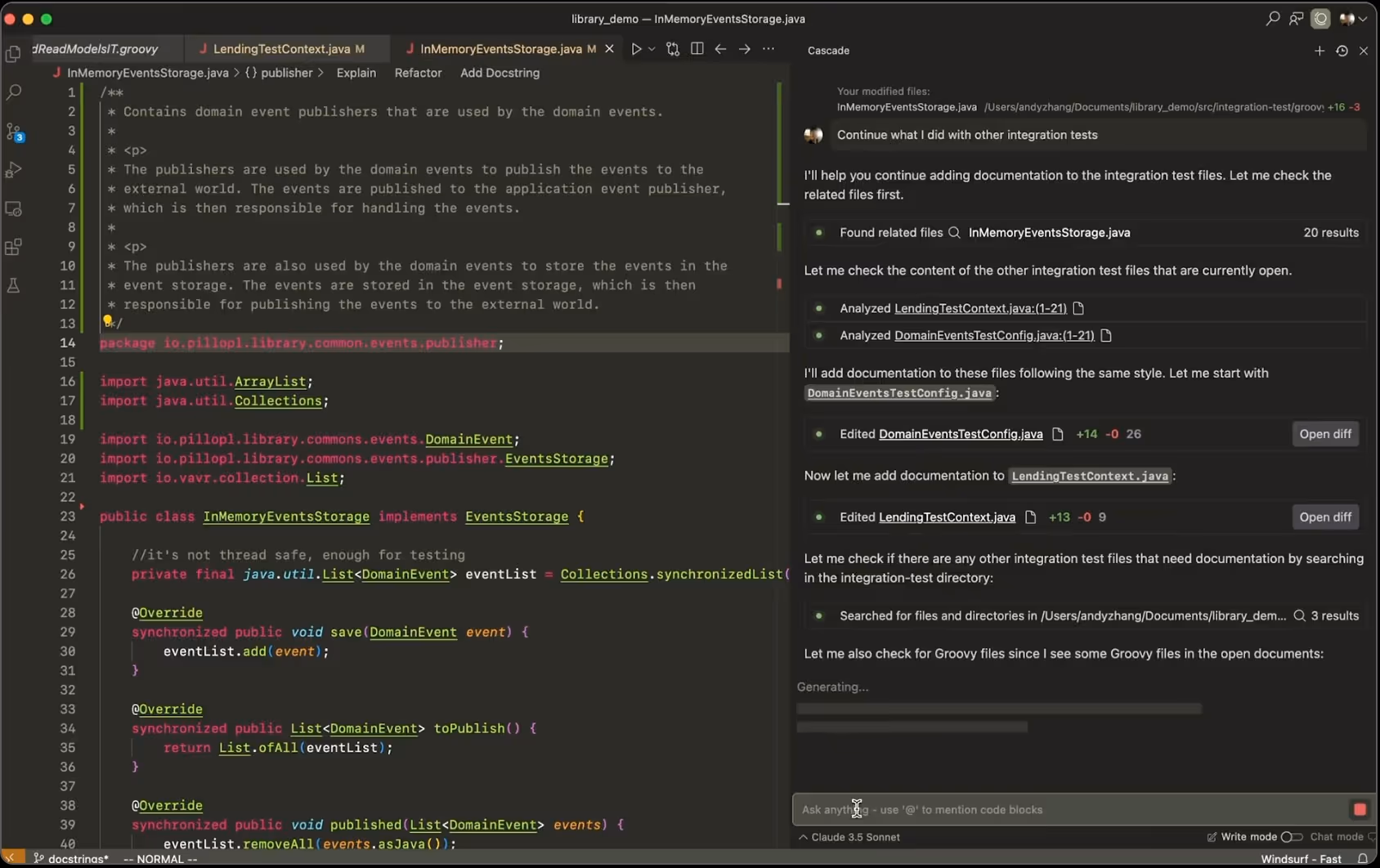Open the Run and Debug view

click(14, 170)
